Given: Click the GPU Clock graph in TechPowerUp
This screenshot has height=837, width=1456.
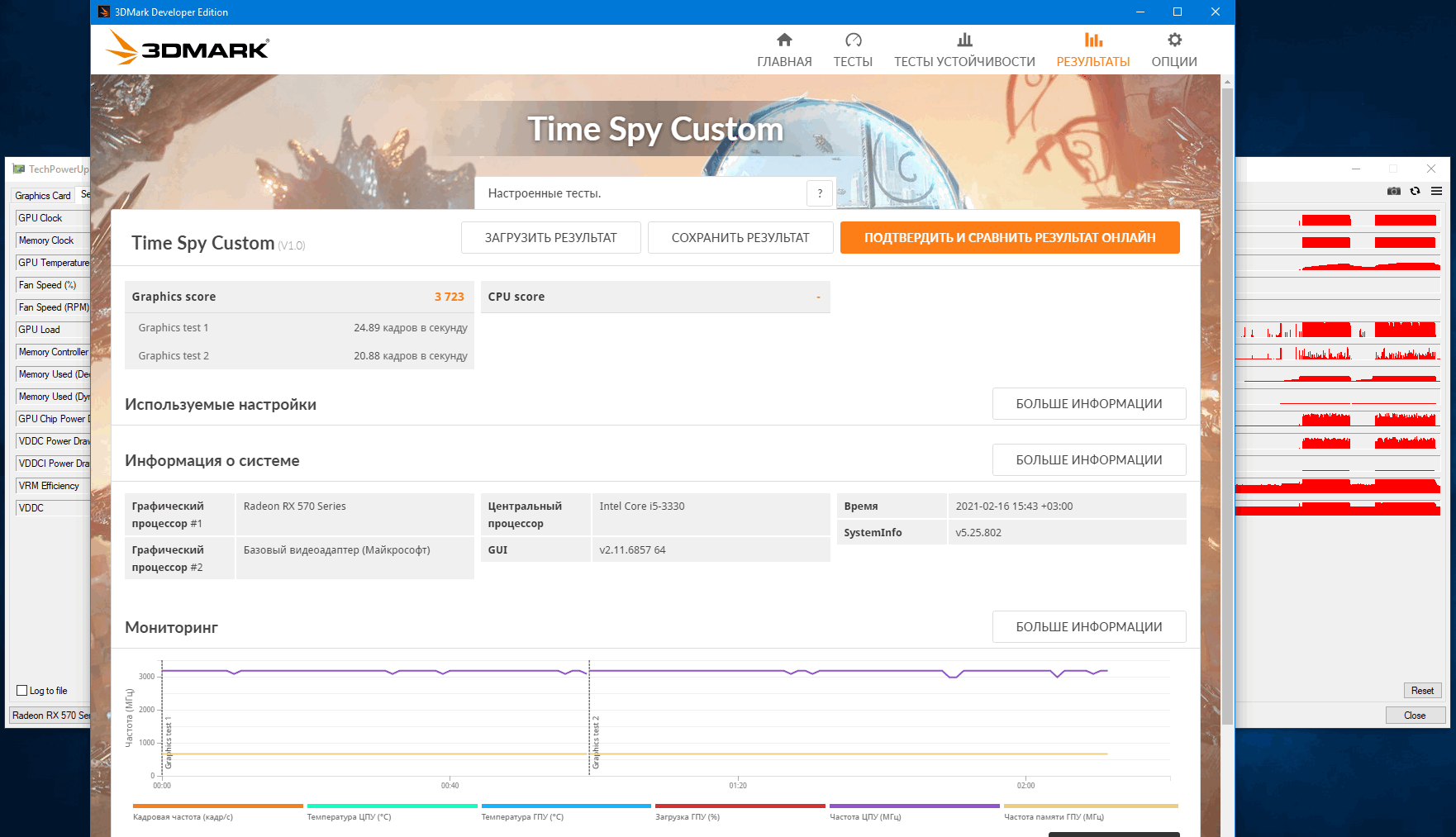Looking at the screenshot, I should (x=1338, y=218).
